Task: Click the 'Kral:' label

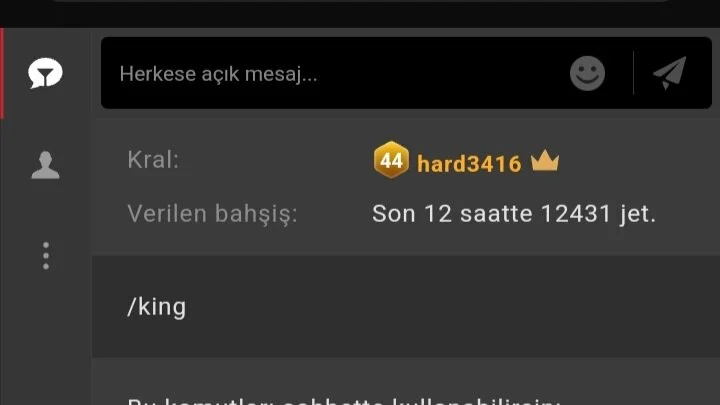Action: [153, 160]
